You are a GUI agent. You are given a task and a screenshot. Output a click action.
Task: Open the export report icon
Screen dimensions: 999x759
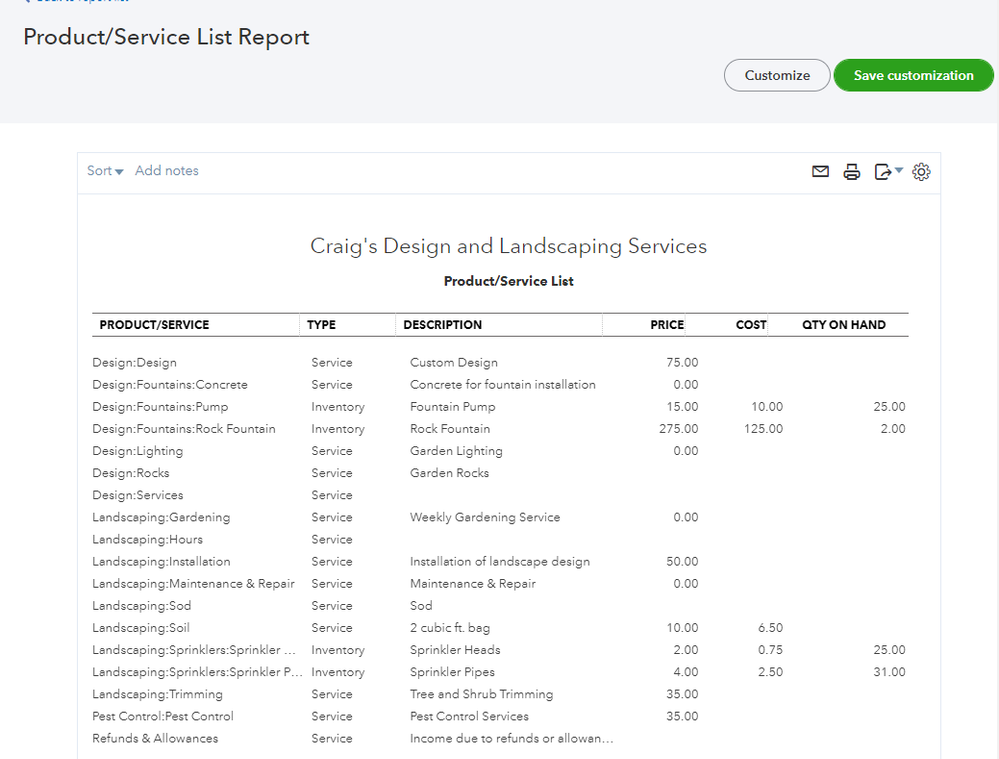[882, 172]
